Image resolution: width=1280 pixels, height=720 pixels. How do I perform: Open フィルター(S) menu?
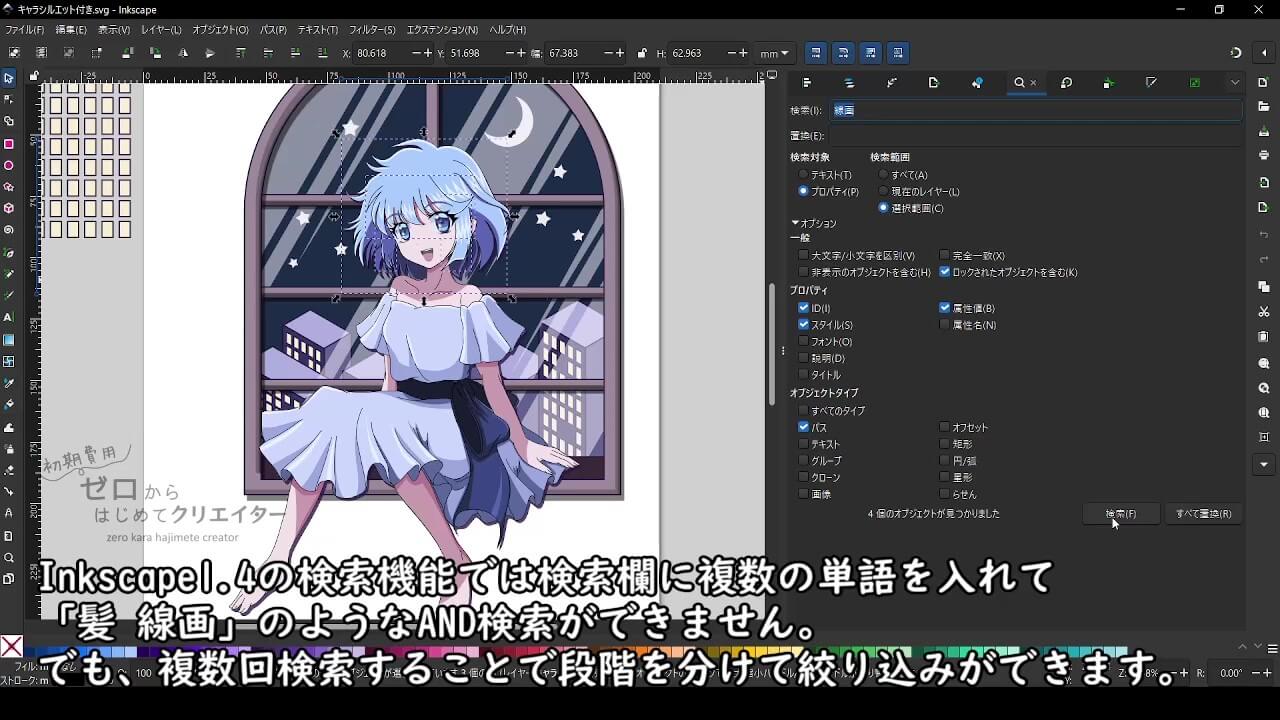(x=373, y=30)
